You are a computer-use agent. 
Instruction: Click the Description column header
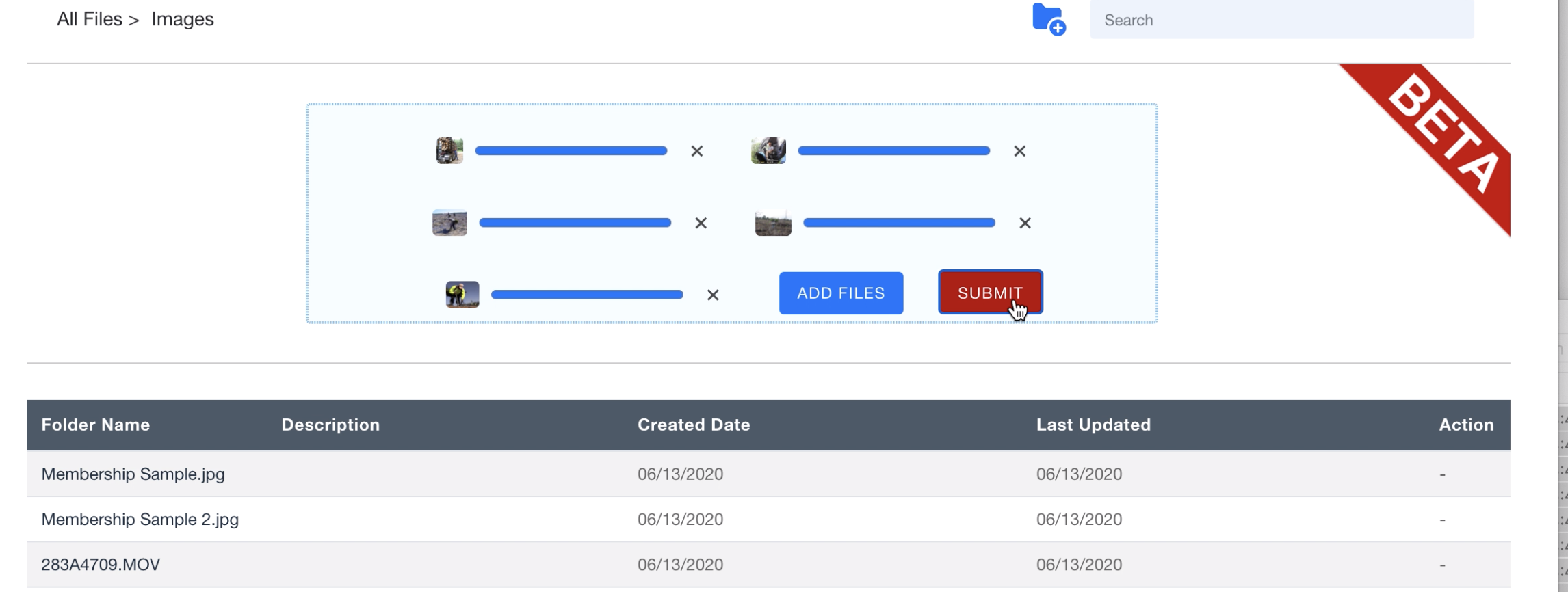pyautogui.click(x=330, y=425)
